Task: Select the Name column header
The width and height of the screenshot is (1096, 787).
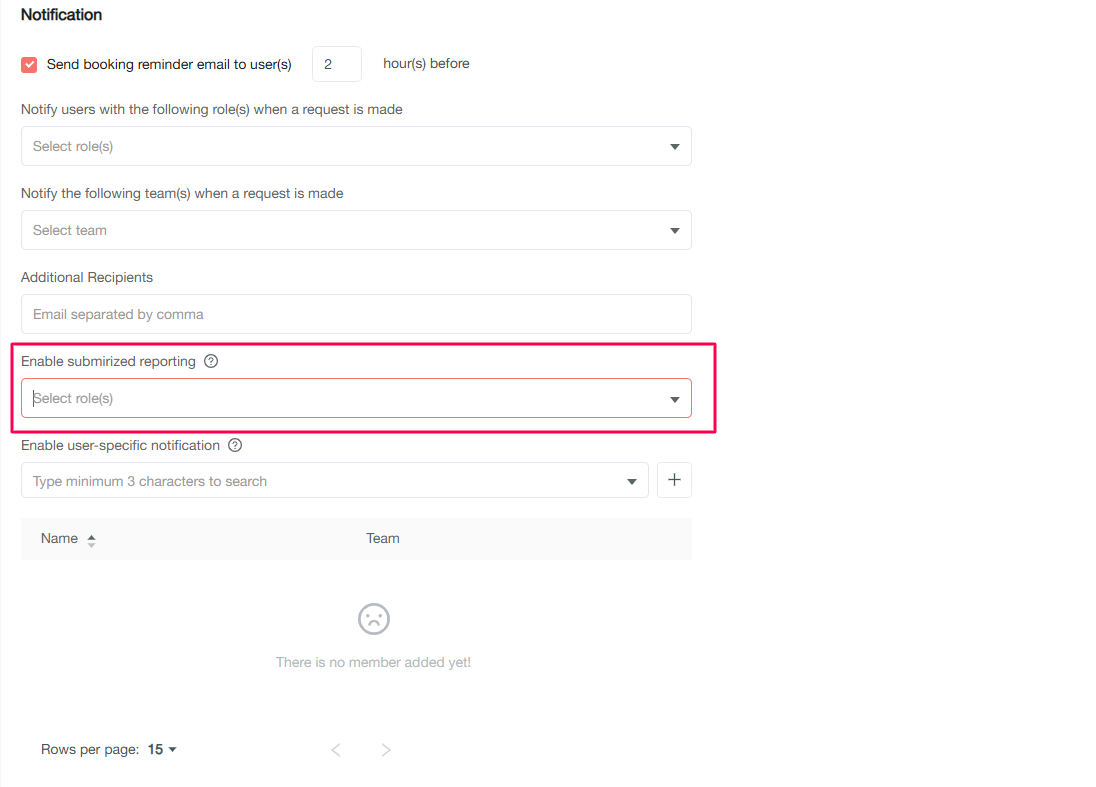Action: click(x=59, y=538)
